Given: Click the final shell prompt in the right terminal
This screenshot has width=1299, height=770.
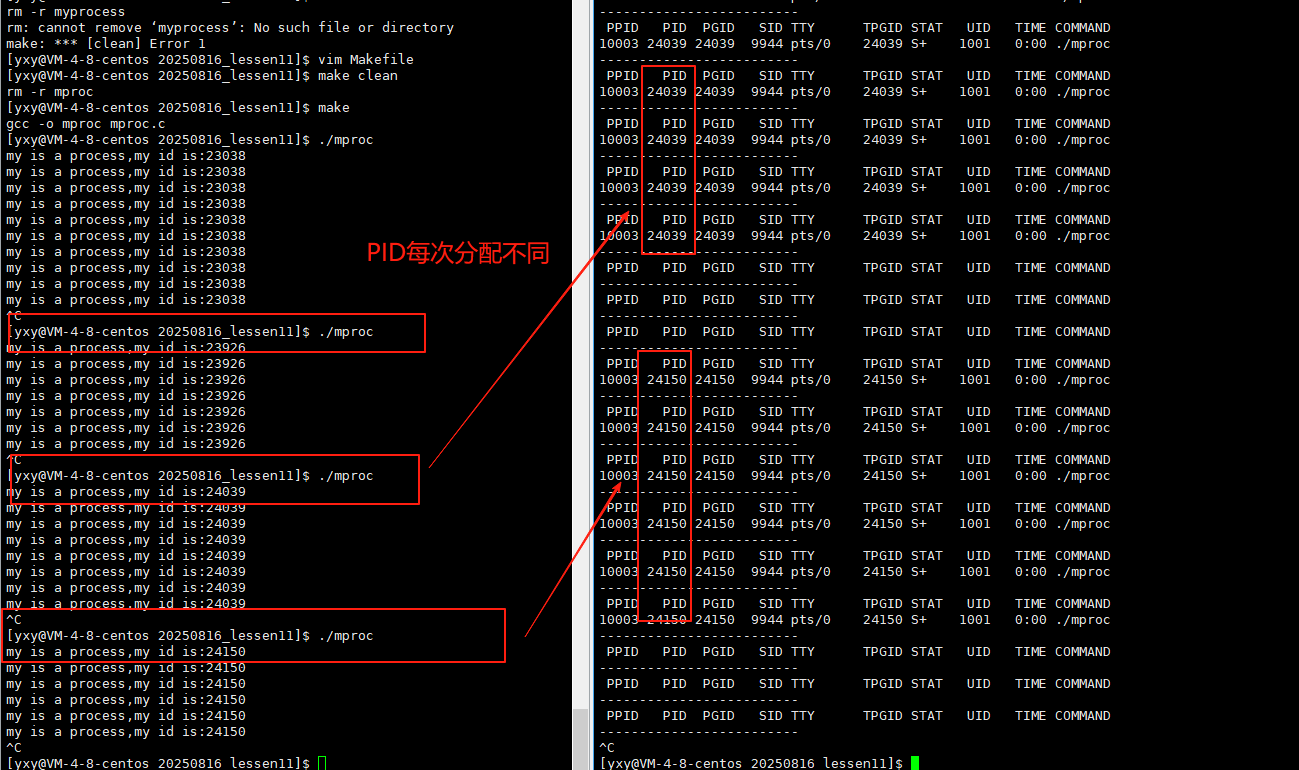Looking at the screenshot, I should point(750,763).
